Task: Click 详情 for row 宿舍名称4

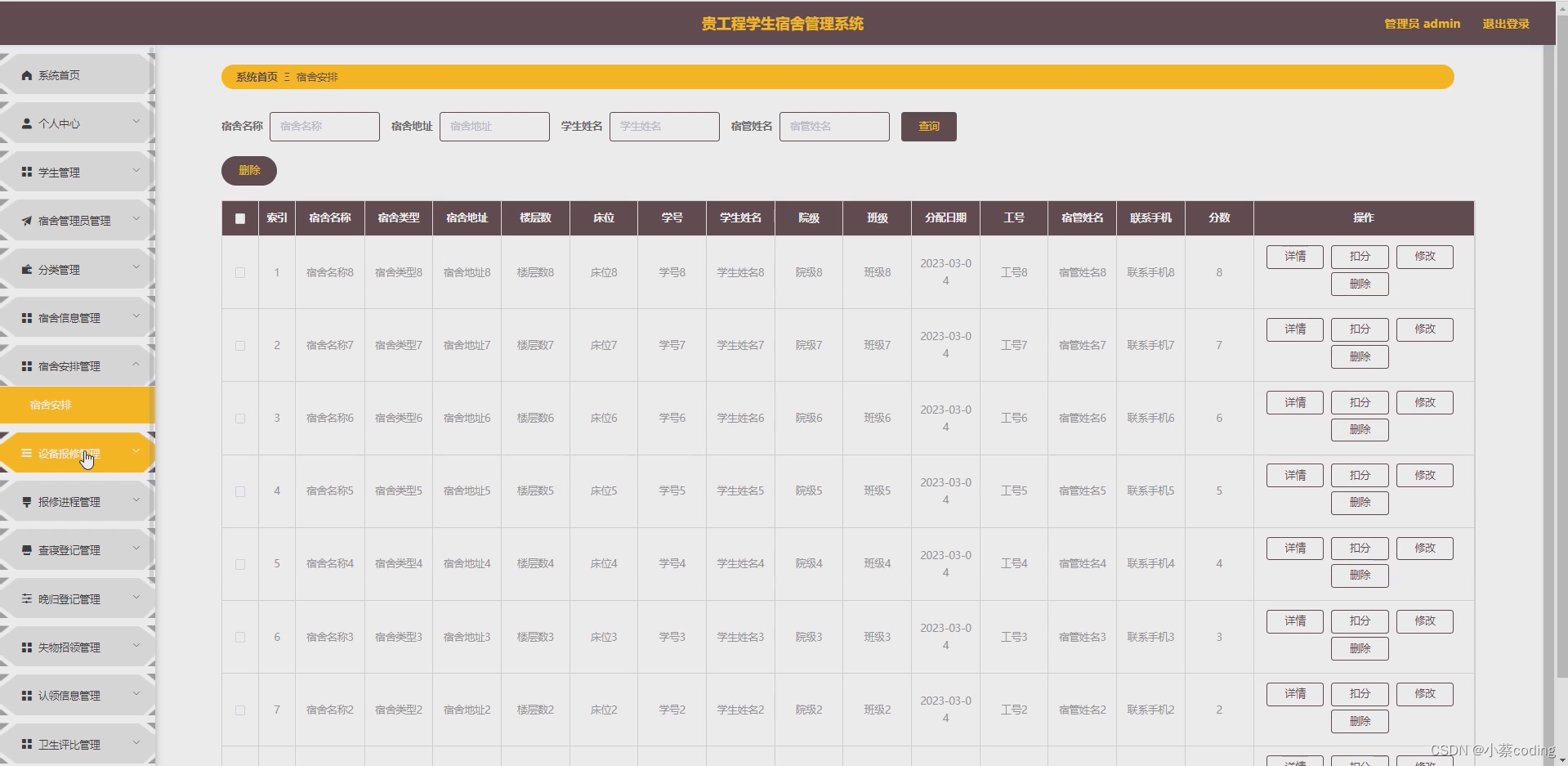Action: (x=1294, y=549)
